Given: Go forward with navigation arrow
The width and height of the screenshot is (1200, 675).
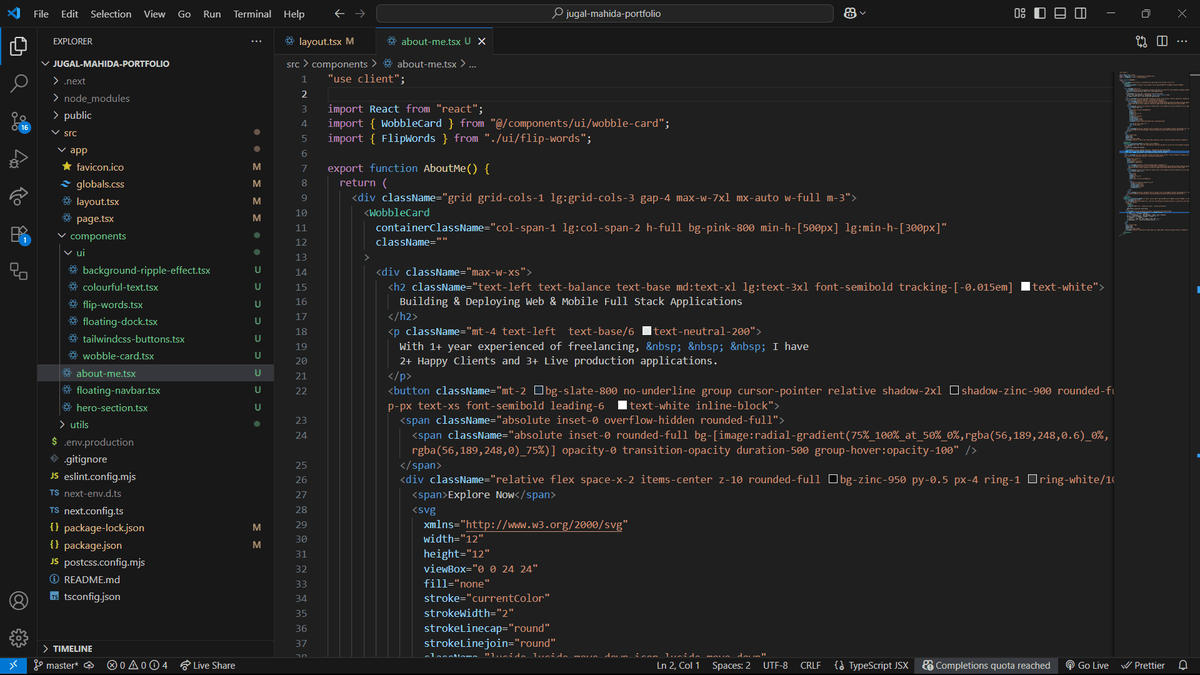Looking at the screenshot, I should (360, 13).
